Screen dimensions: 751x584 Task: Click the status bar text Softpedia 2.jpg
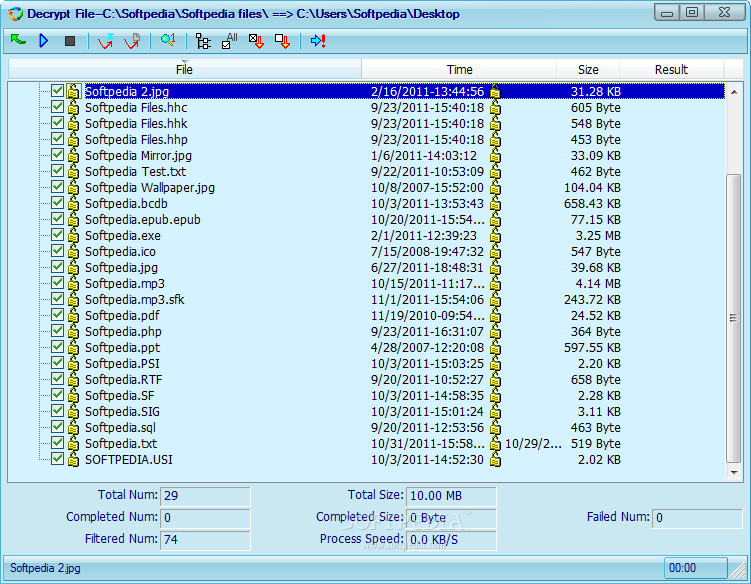point(46,568)
